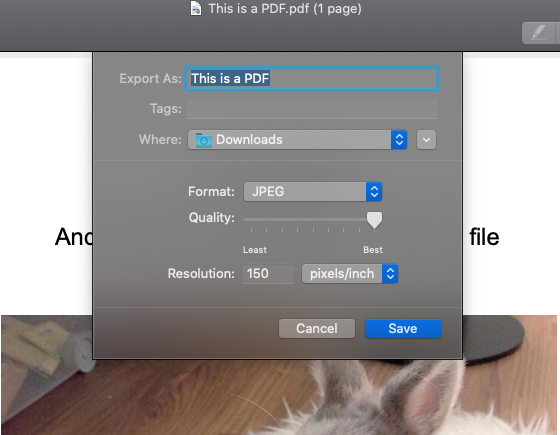Click the window title This is a PDF.pdf
Viewport: 560px width, 435px height.
[x=285, y=9]
